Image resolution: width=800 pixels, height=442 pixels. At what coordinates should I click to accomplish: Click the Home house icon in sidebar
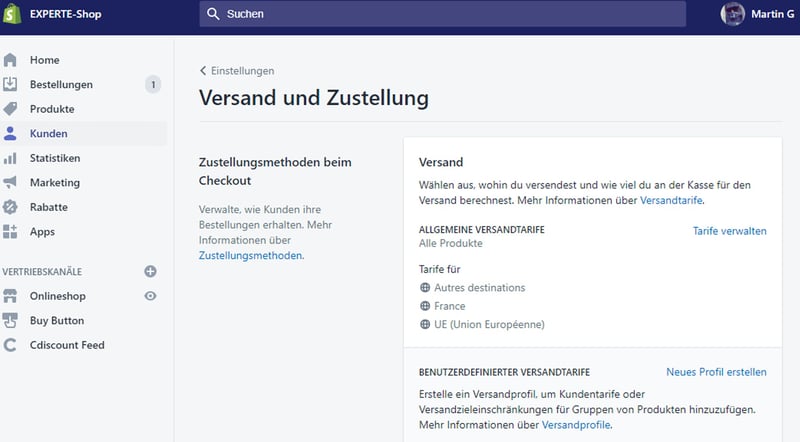tap(11, 60)
